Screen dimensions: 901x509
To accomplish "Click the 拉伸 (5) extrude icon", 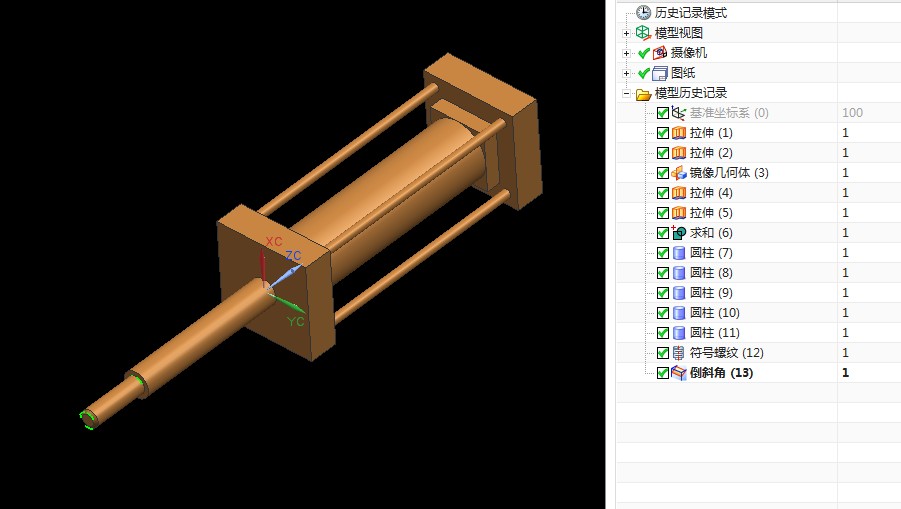I will click(x=679, y=213).
